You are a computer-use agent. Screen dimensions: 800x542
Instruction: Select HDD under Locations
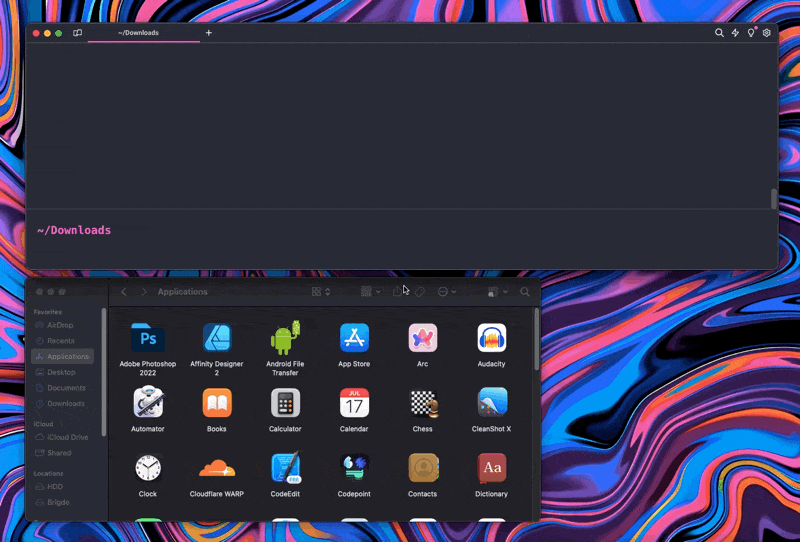click(62, 487)
